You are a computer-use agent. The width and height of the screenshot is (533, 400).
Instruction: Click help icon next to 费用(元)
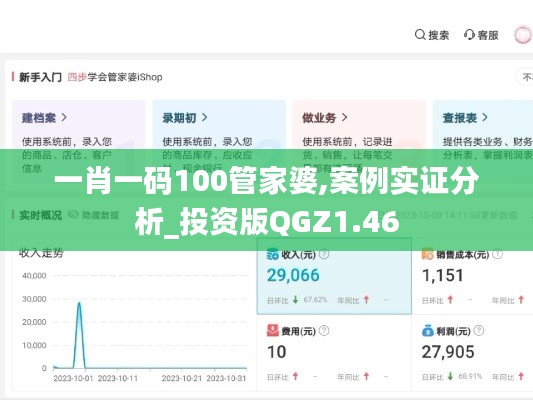tap(324, 330)
